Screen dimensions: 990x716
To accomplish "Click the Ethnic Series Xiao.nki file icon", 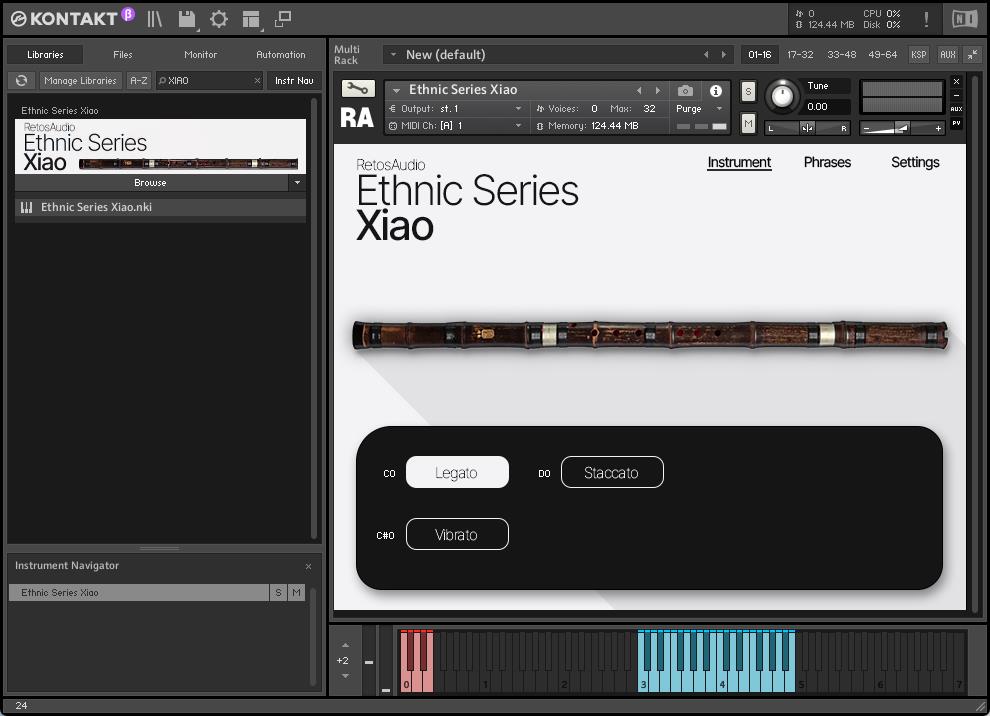I will click(27, 207).
